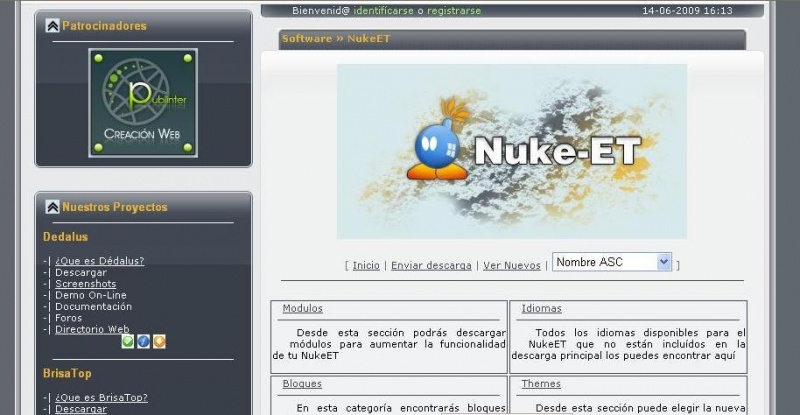Open the Themes download category
Viewport: 800px width, 415px height.
(541, 383)
